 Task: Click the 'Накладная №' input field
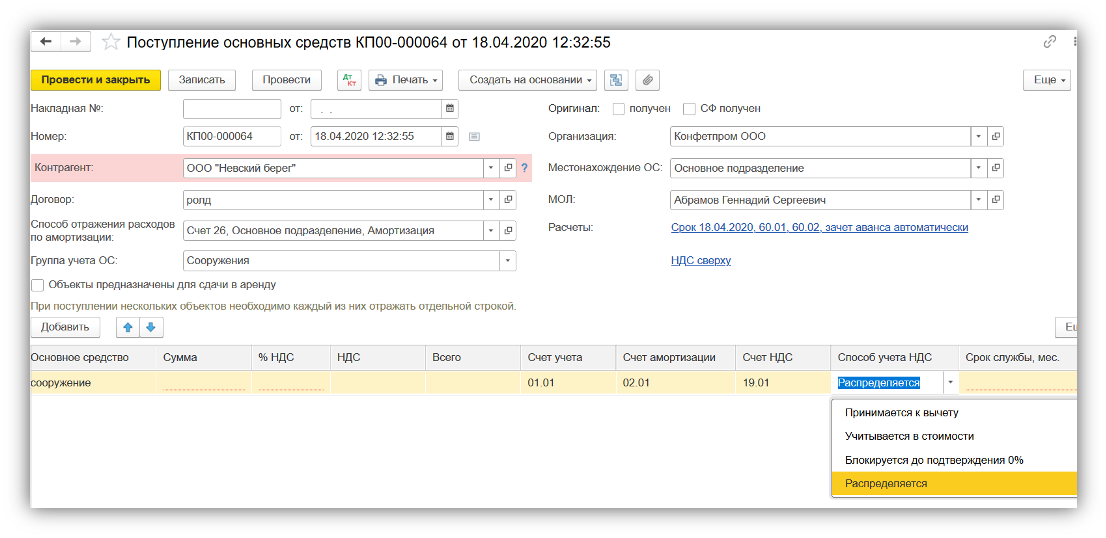coord(232,109)
